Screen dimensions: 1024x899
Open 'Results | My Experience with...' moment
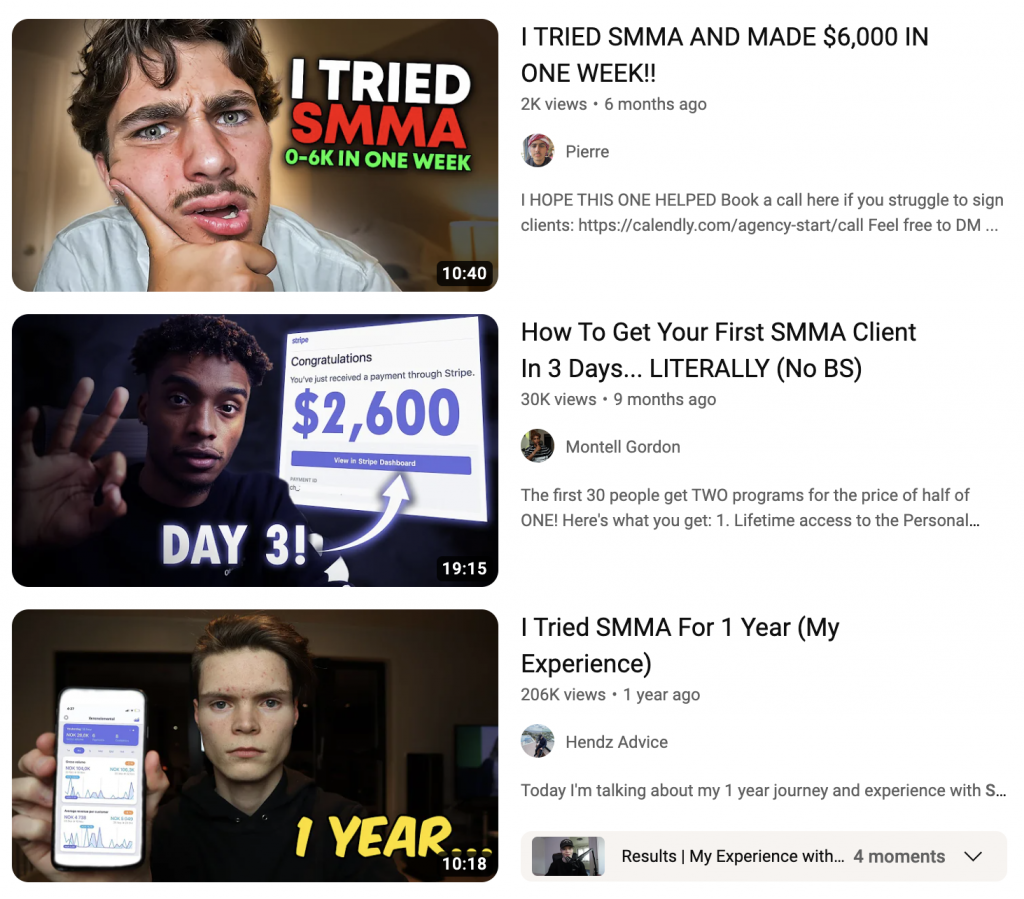point(733,856)
